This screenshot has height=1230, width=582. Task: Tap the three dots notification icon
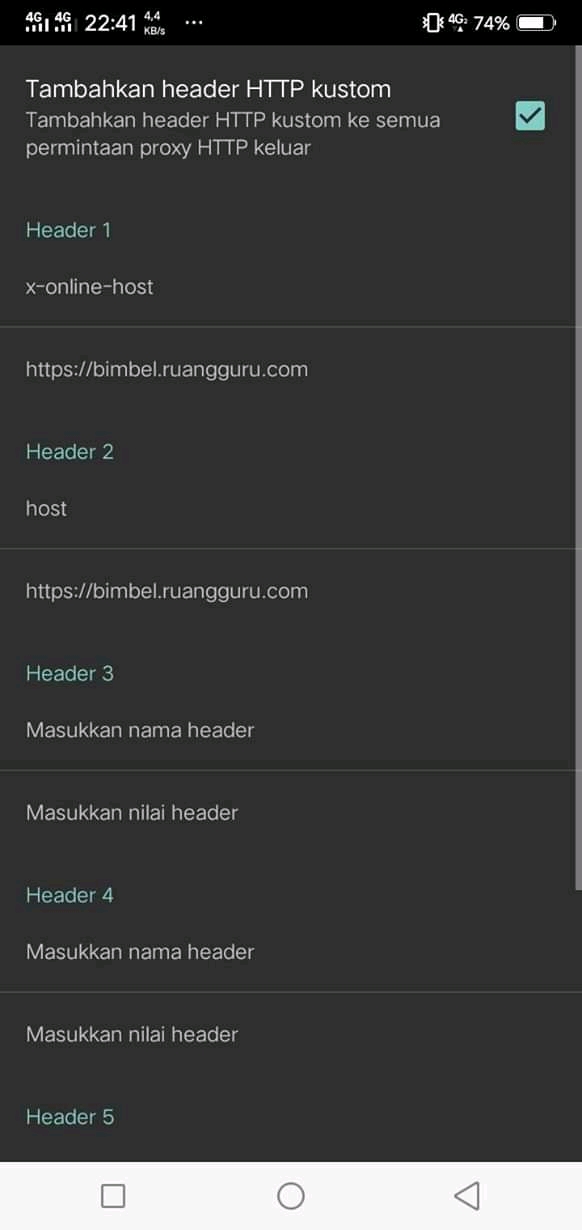pos(196,22)
